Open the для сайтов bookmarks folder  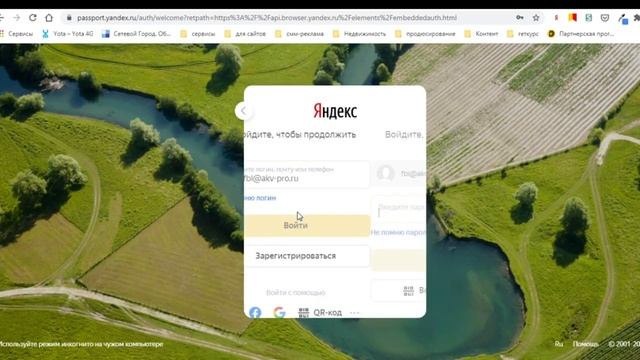[x=245, y=34]
